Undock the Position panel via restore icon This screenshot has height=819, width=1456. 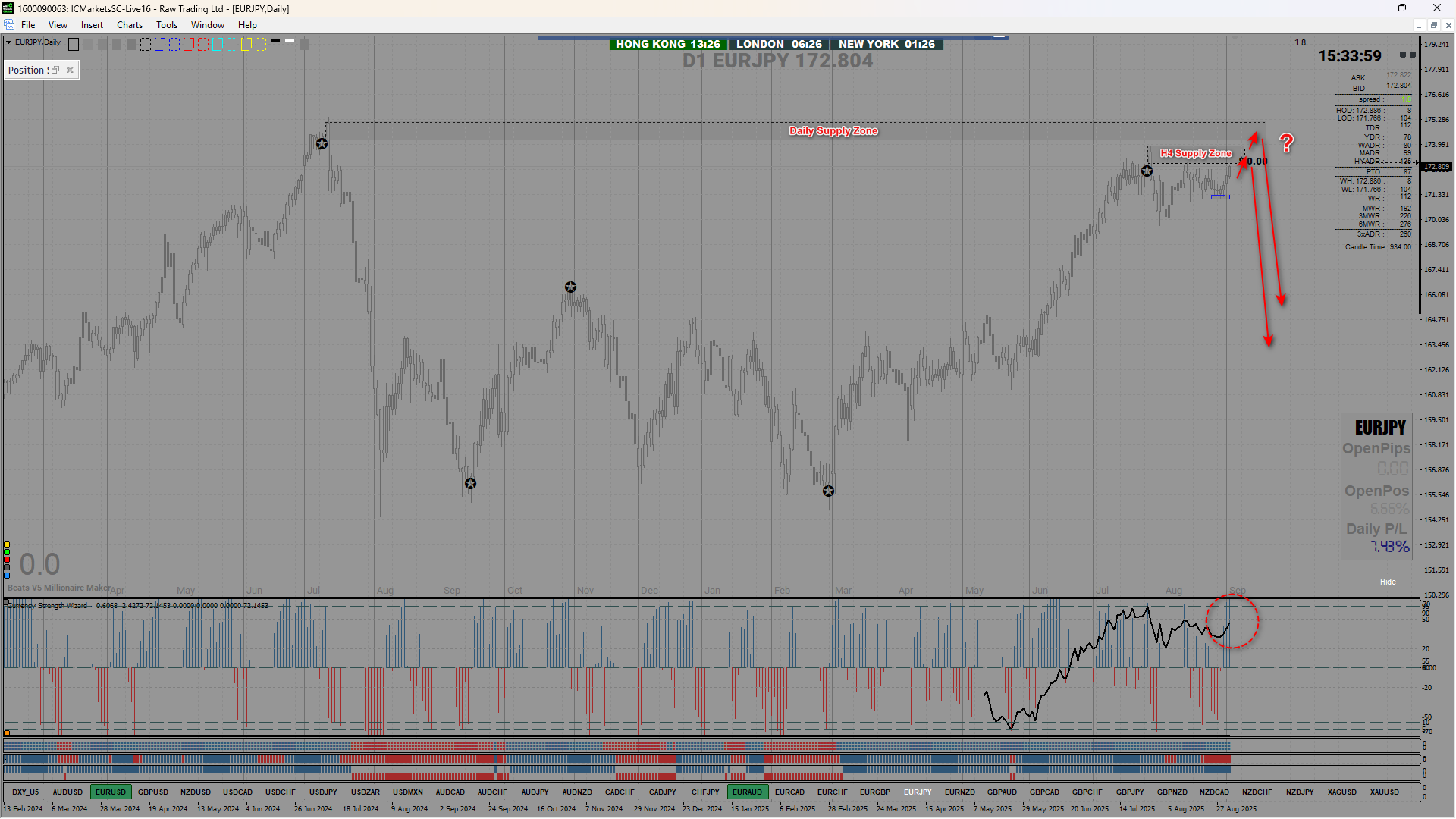tap(55, 70)
